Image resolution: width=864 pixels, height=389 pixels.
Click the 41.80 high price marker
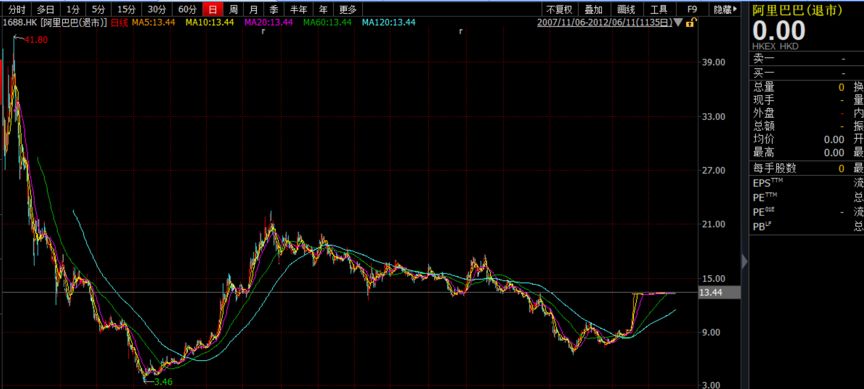[x=36, y=40]
